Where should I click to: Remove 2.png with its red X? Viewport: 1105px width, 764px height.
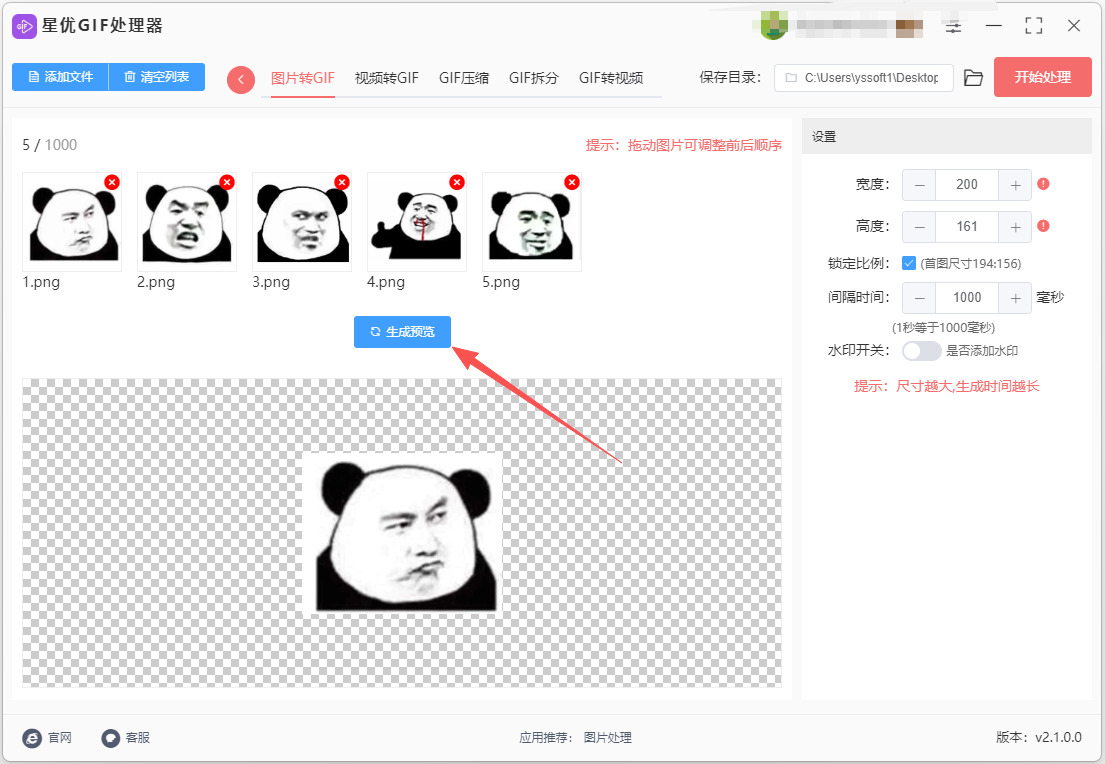pos(227,182)
